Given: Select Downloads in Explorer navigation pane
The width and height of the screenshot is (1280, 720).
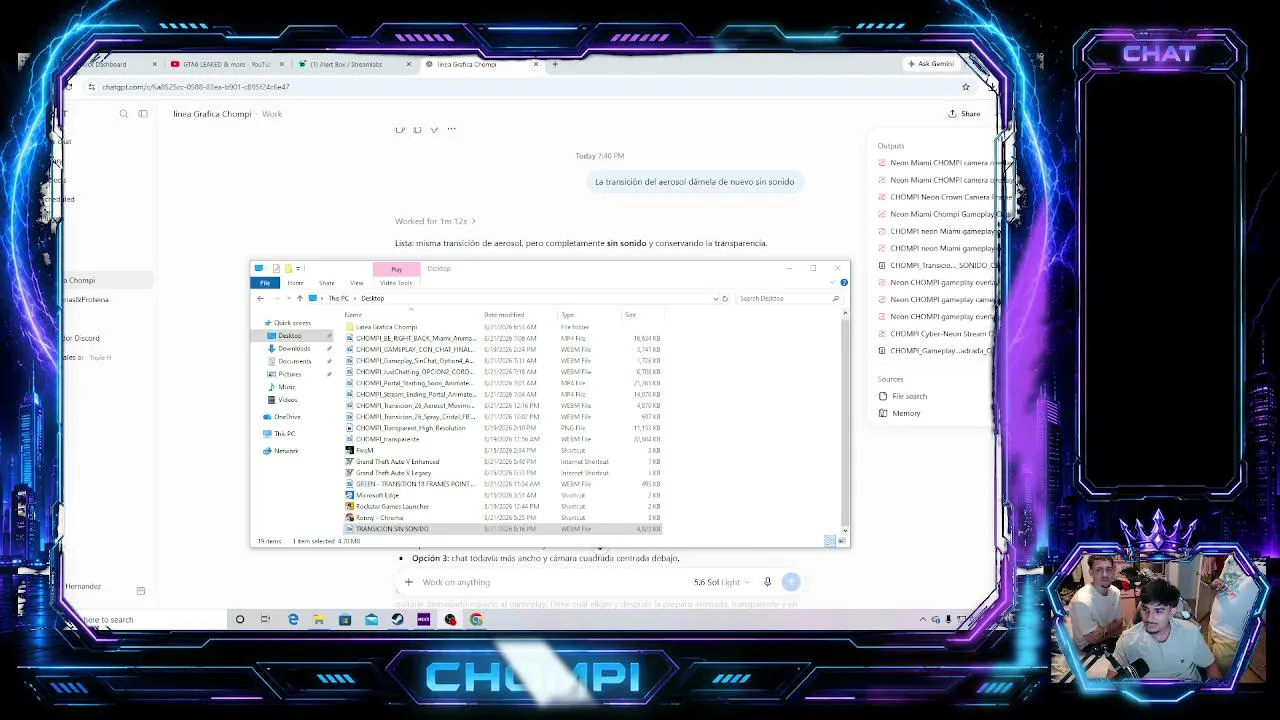Looking at the screenshot, I should click(294, 348).
